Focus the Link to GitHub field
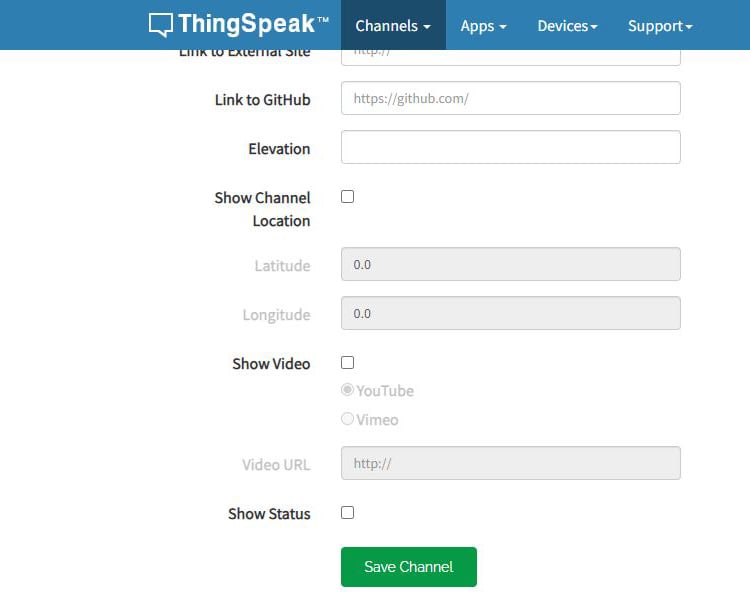The image size is (750, 599). click(x=510, y=99)
